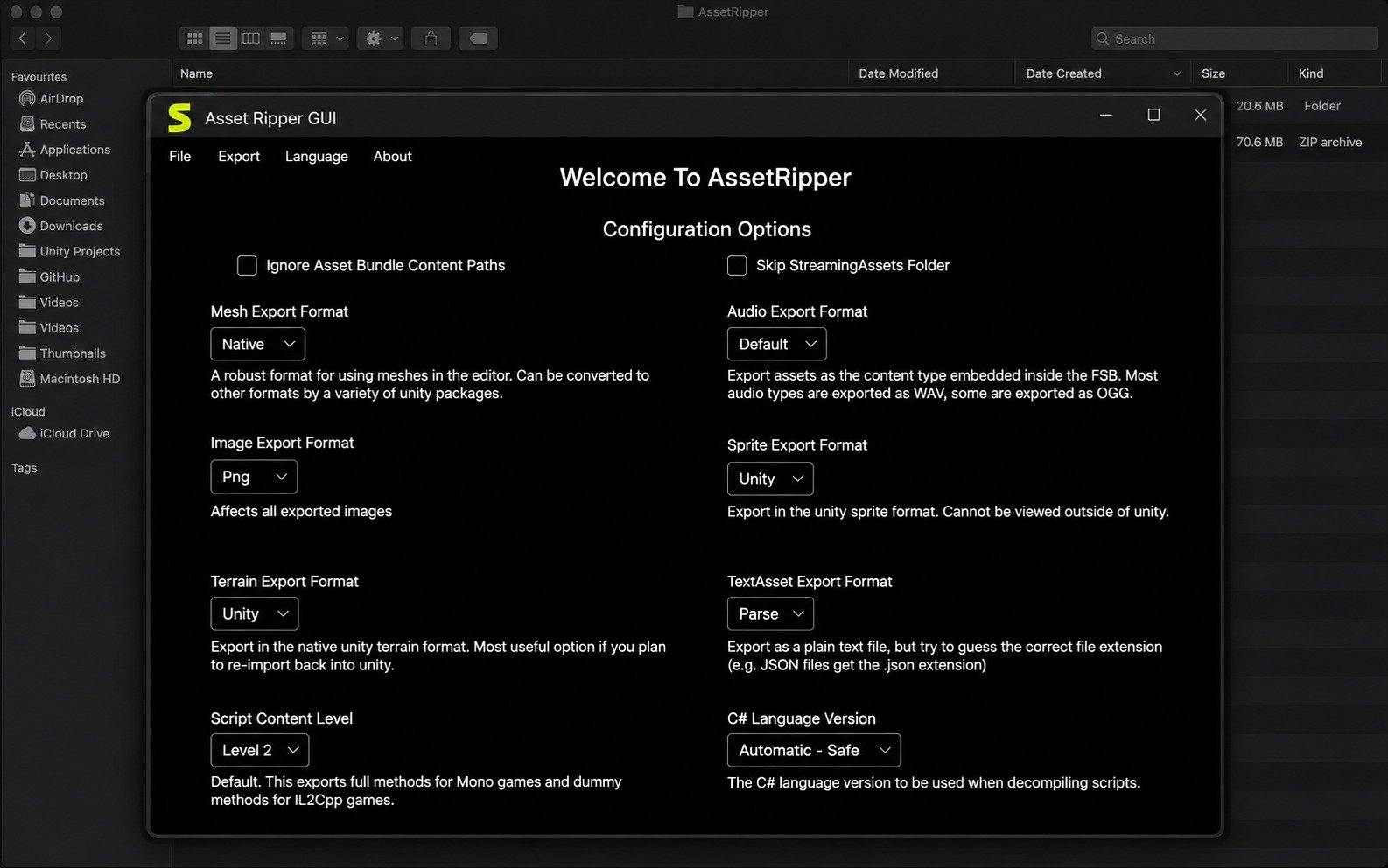Close the Asset Ripper GUI window

1201,115
